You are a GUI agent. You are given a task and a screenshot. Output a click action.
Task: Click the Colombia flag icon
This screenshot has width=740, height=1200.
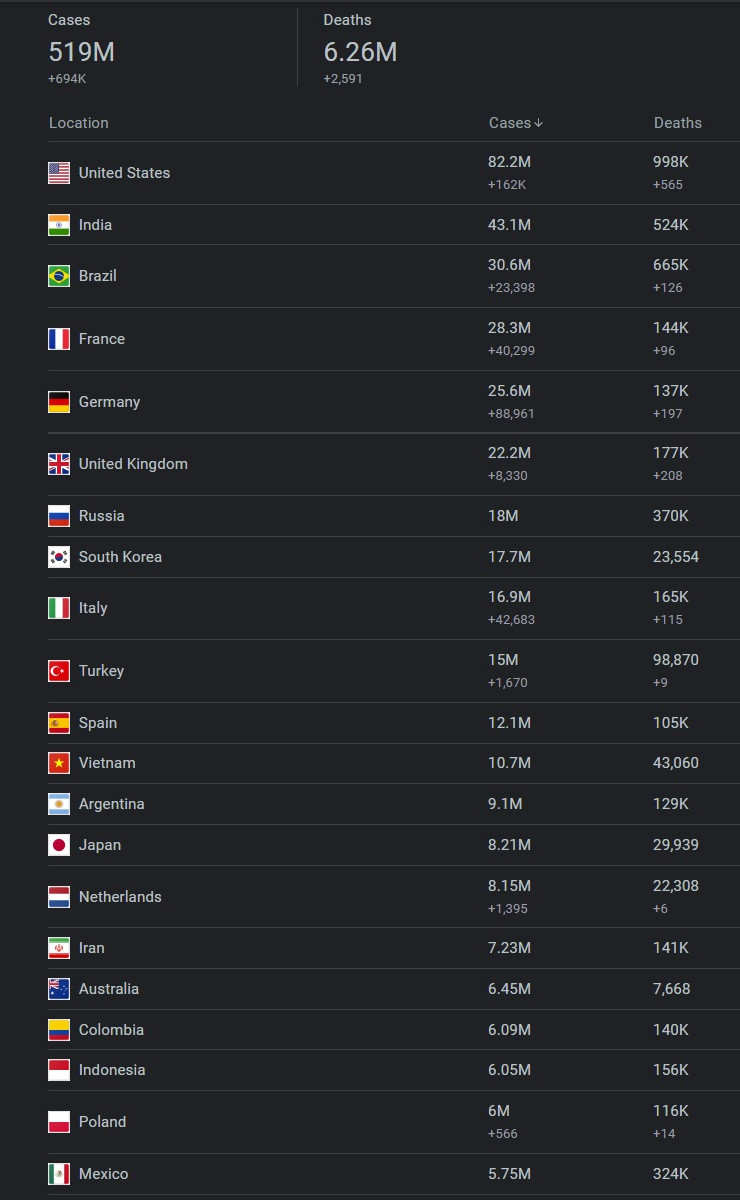pos(59,1030)
